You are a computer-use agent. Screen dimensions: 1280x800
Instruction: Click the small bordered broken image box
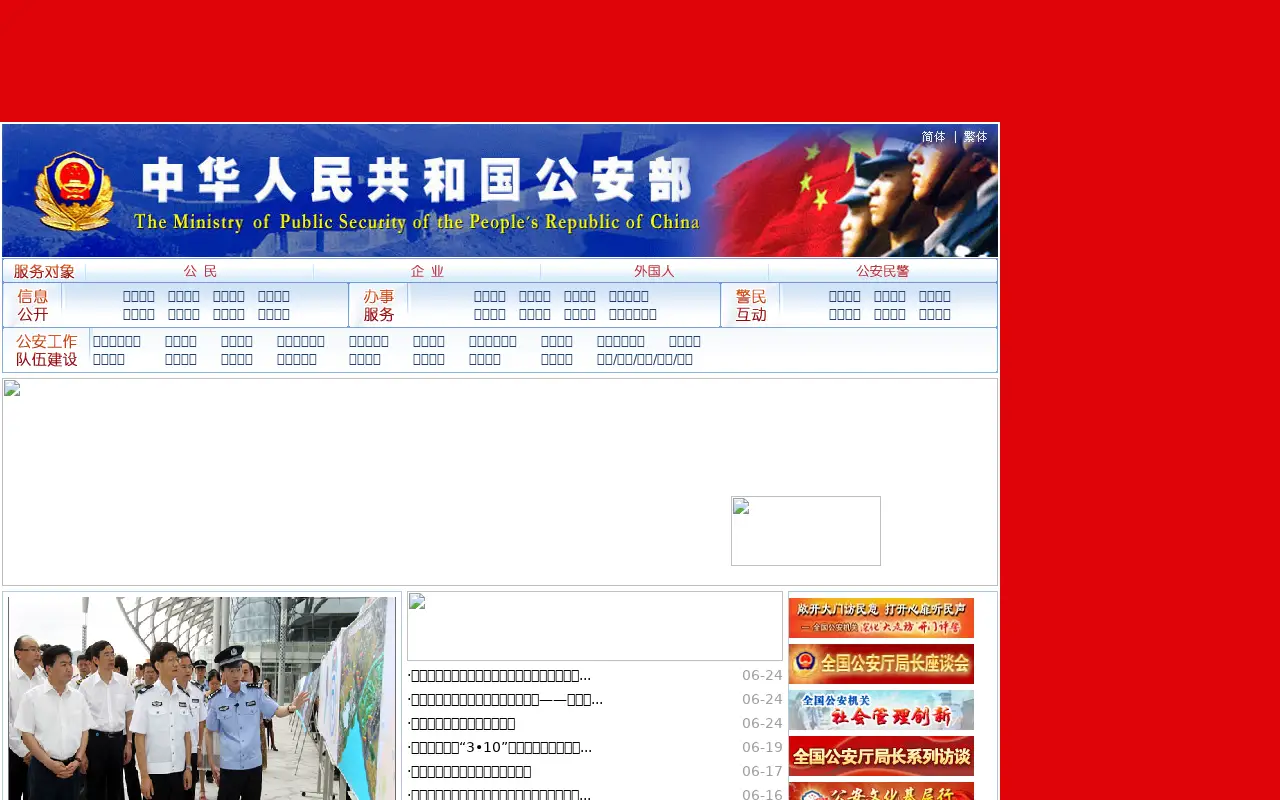(806, 531)
